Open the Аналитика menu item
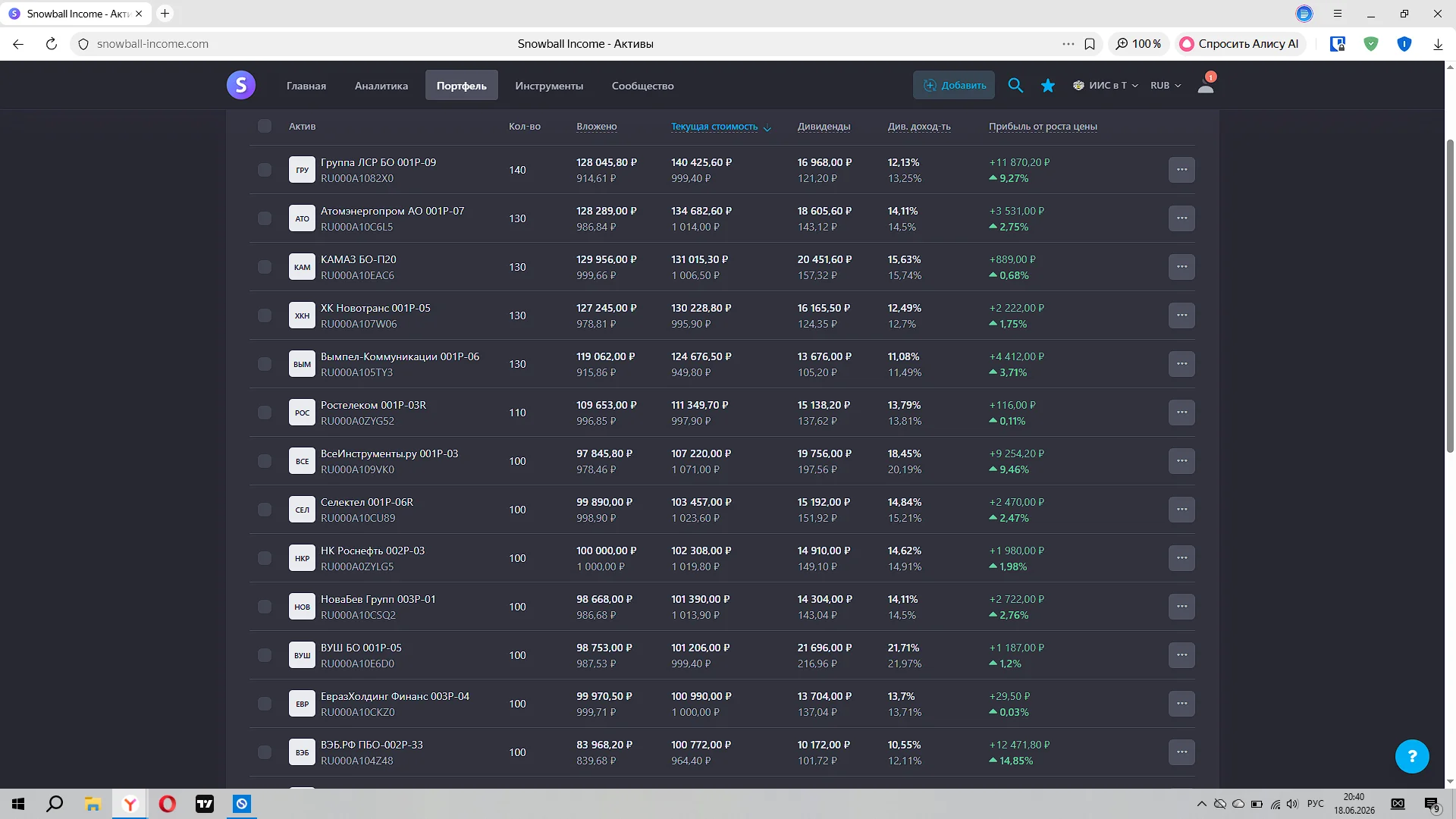 (x=381, y=86)
